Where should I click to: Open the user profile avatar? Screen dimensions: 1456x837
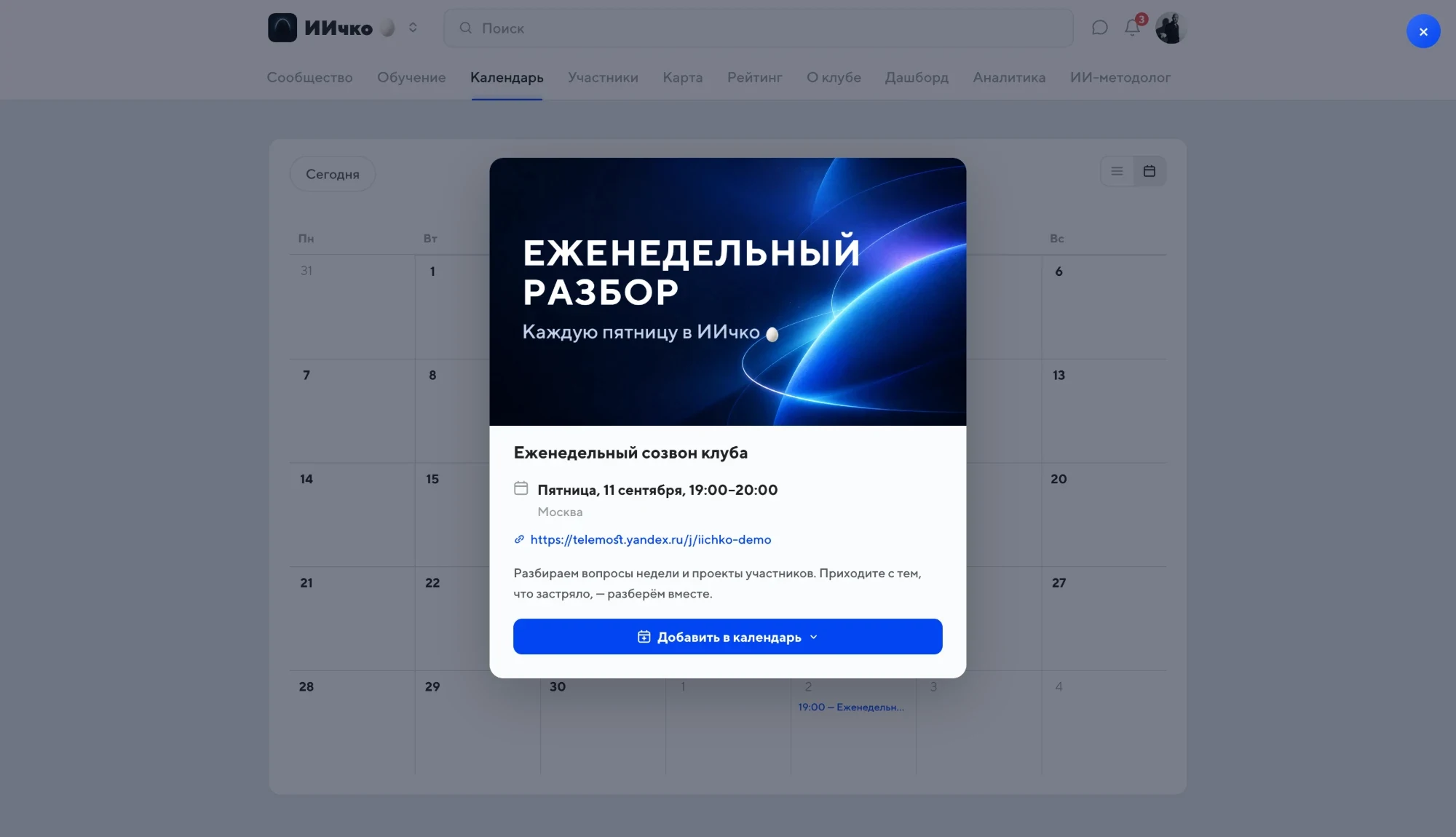coord(1171,28)
